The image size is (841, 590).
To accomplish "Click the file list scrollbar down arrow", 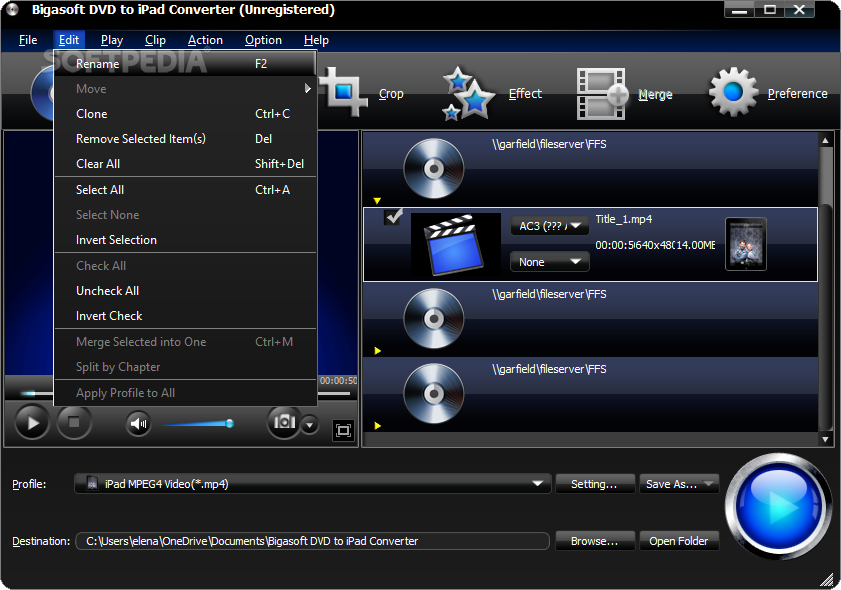I will coord(825,440).
